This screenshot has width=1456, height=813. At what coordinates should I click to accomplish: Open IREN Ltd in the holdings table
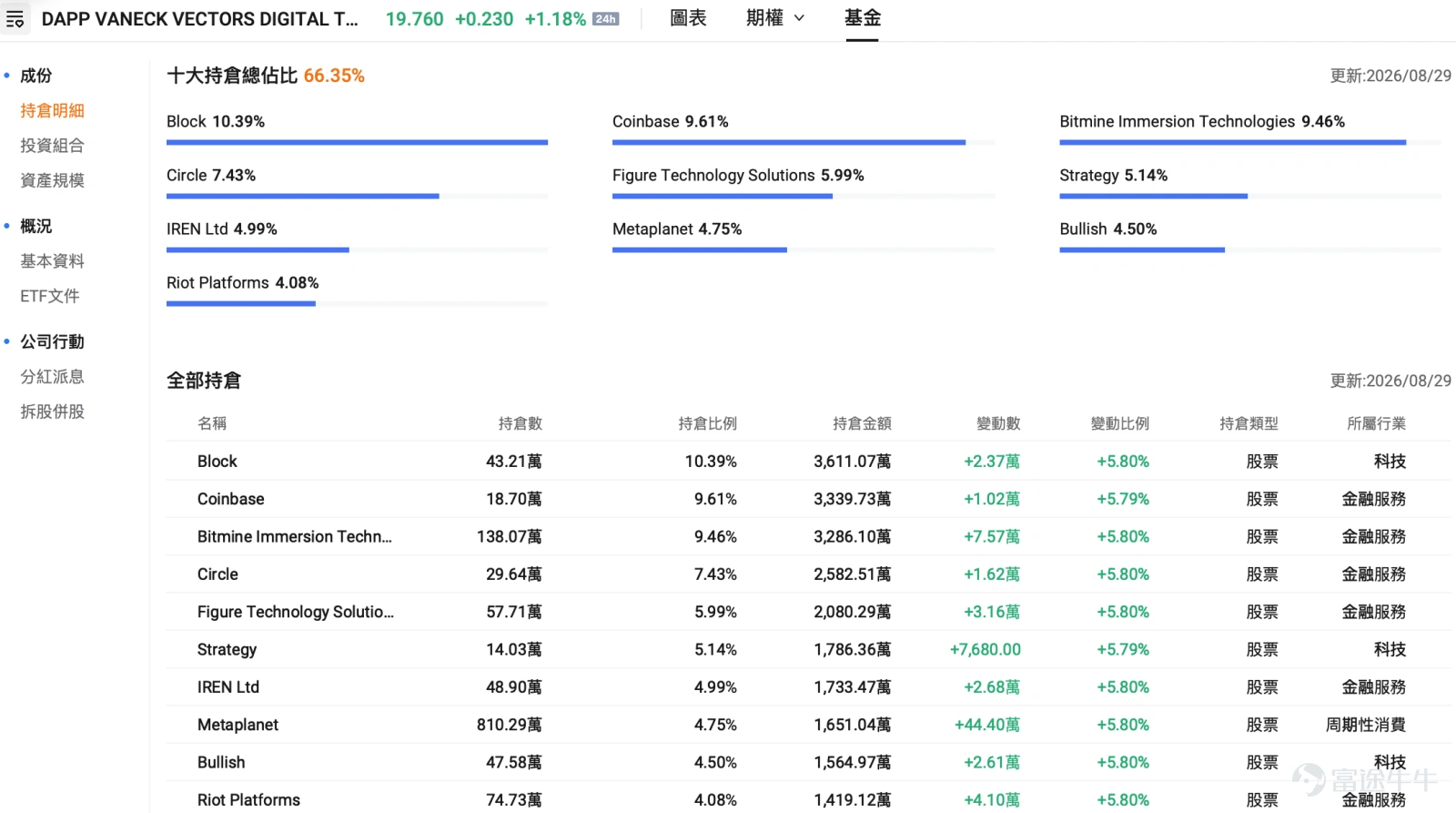pos(228,687)
